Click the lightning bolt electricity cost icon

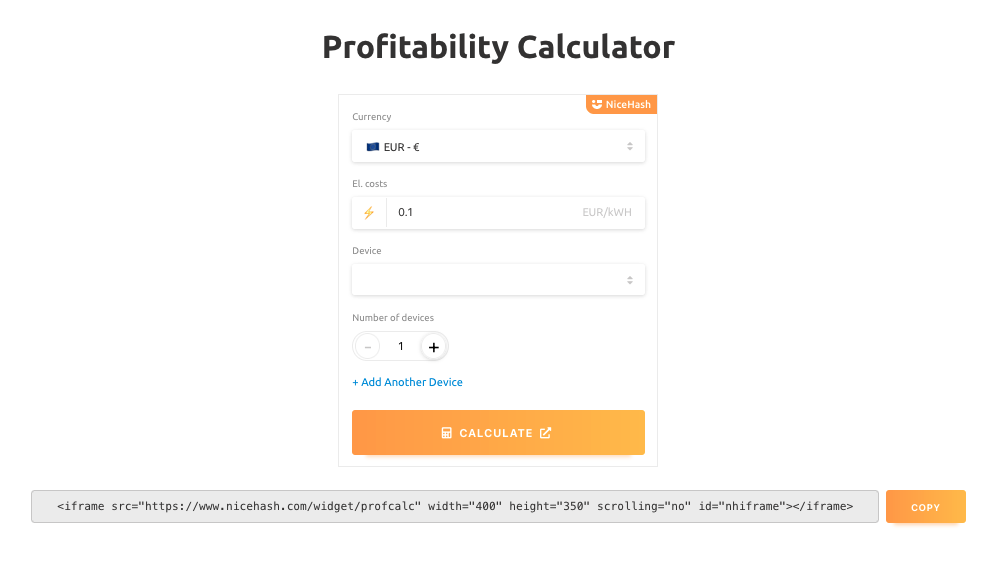(369, 212)
